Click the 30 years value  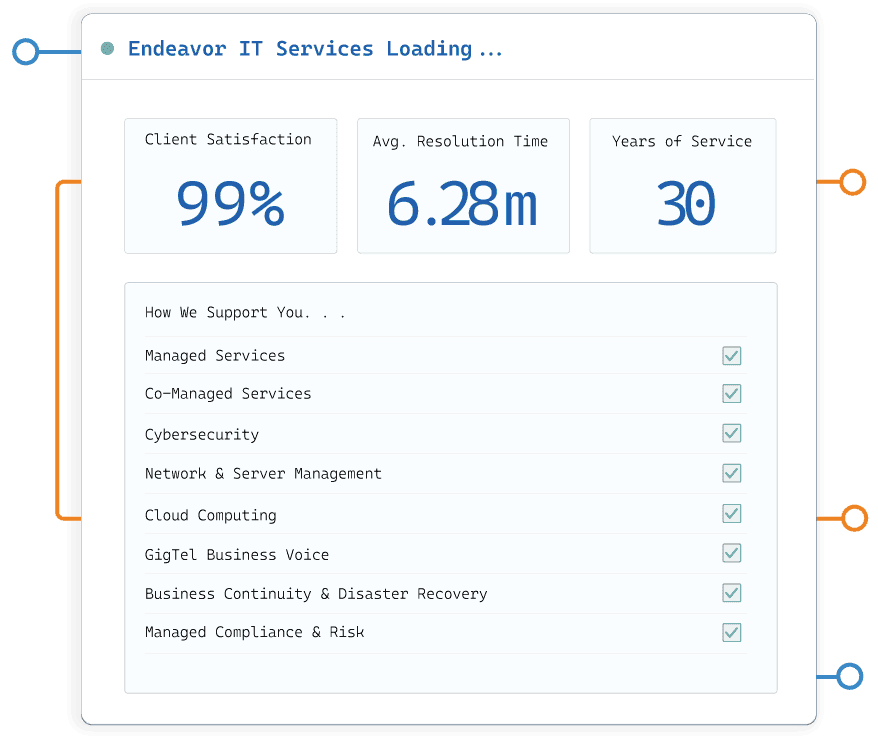pos(686,203)
